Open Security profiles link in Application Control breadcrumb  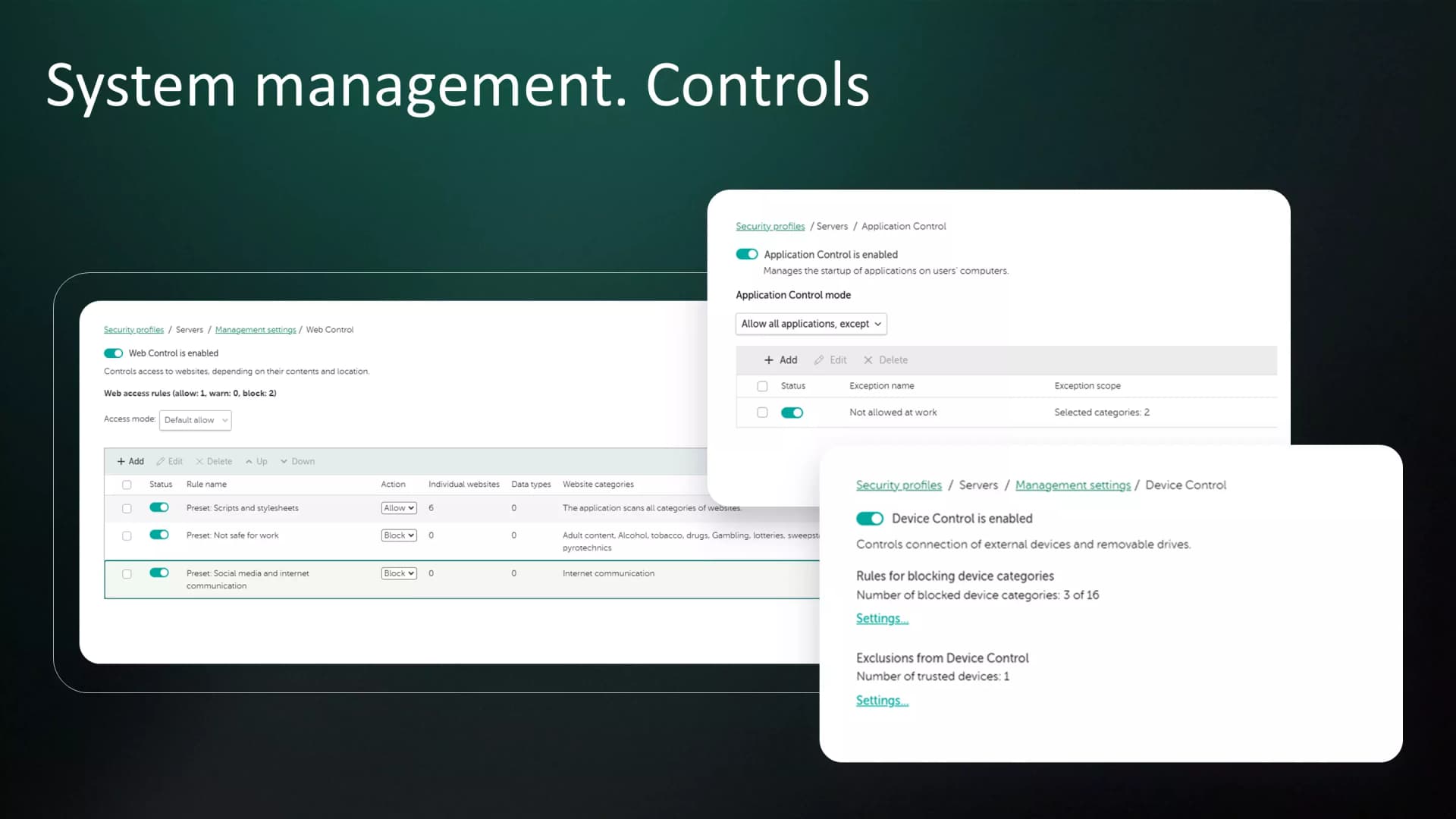770,226
